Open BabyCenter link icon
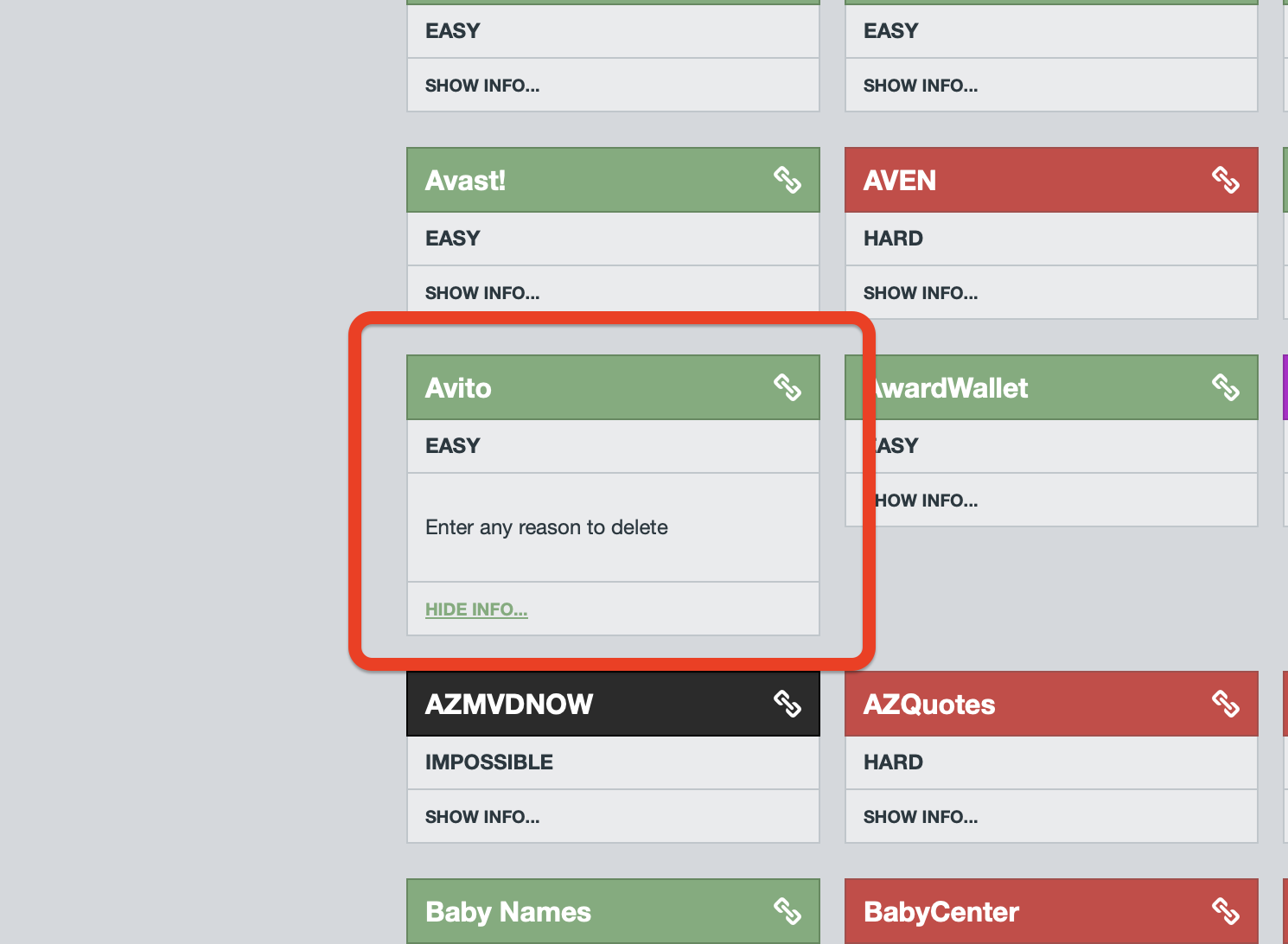 (1225, 911)
